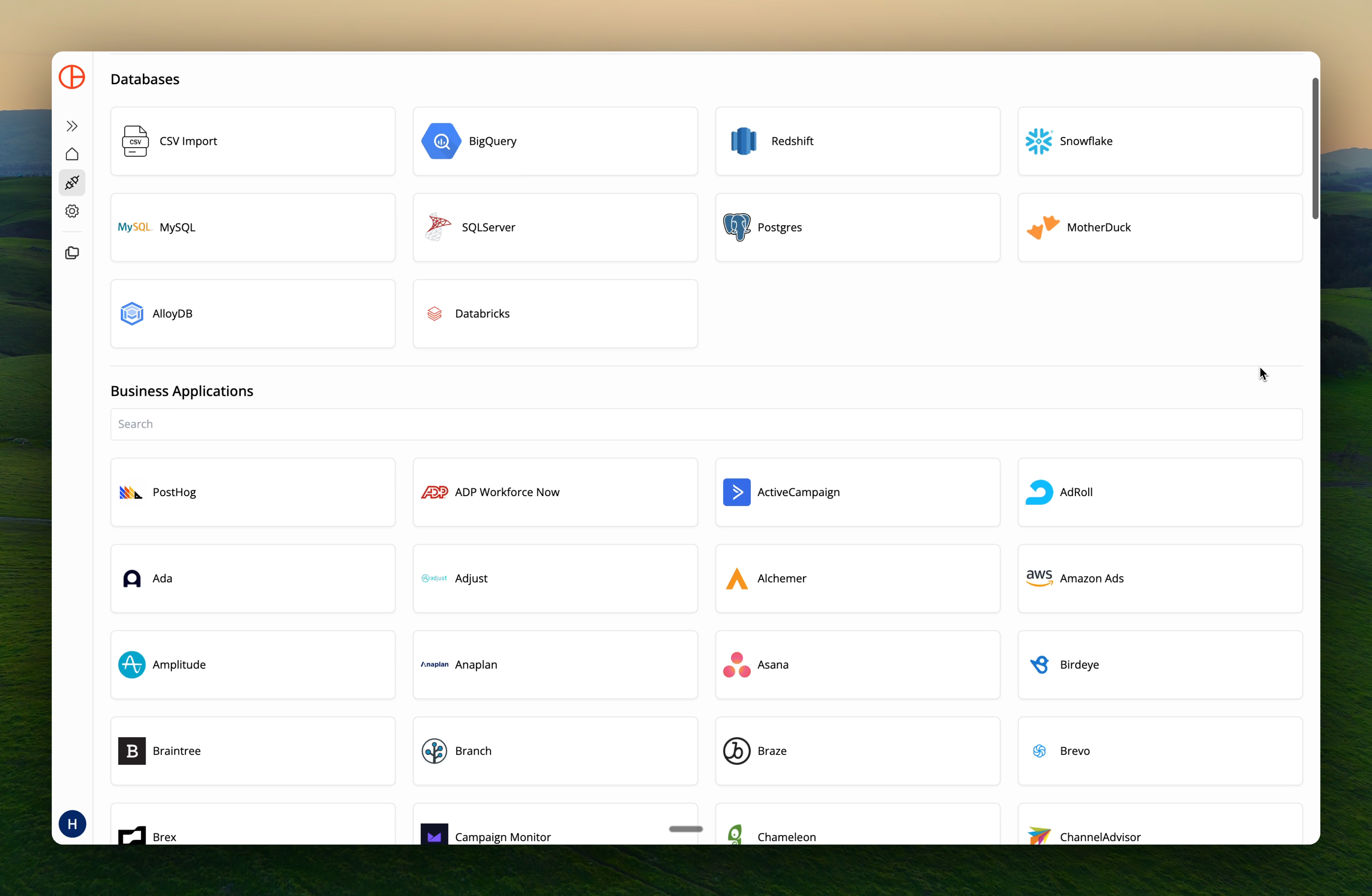Choose the Postgres elephant icon
This screenshot has height=896, width=1372.
(736, 227)
